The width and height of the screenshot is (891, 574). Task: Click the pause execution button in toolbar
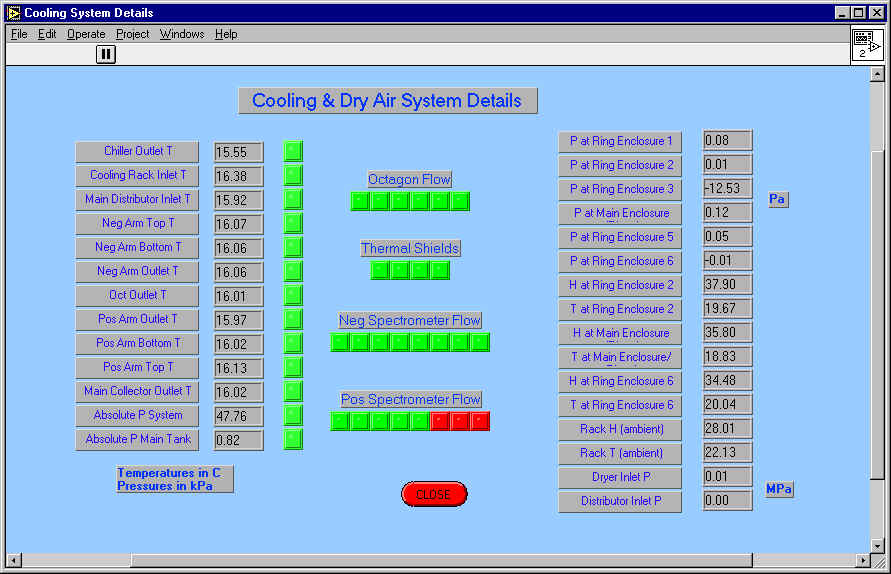106,55
